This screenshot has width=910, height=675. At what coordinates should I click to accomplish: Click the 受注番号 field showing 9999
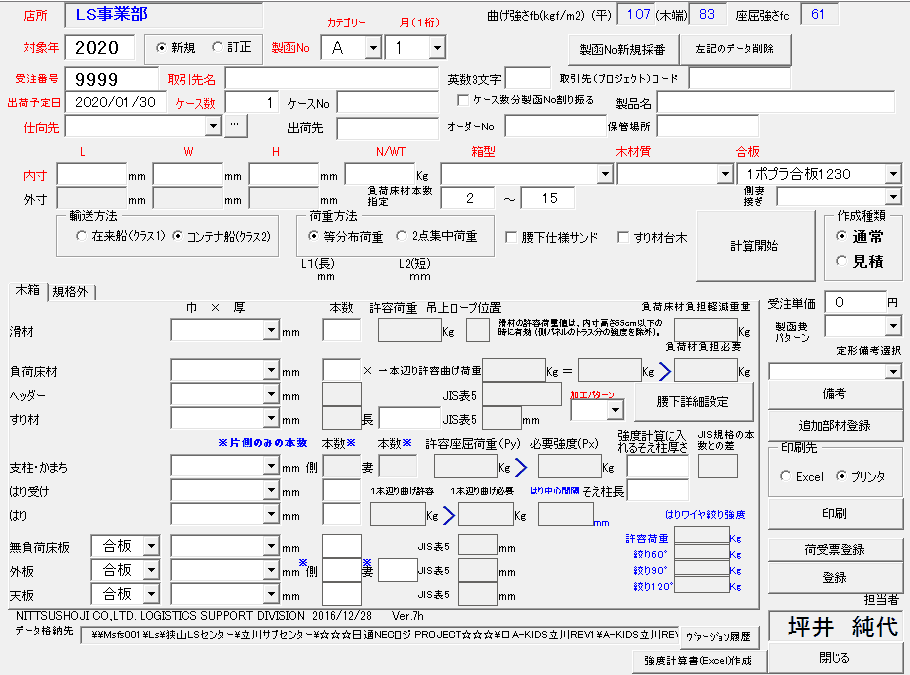pos(111,79)
